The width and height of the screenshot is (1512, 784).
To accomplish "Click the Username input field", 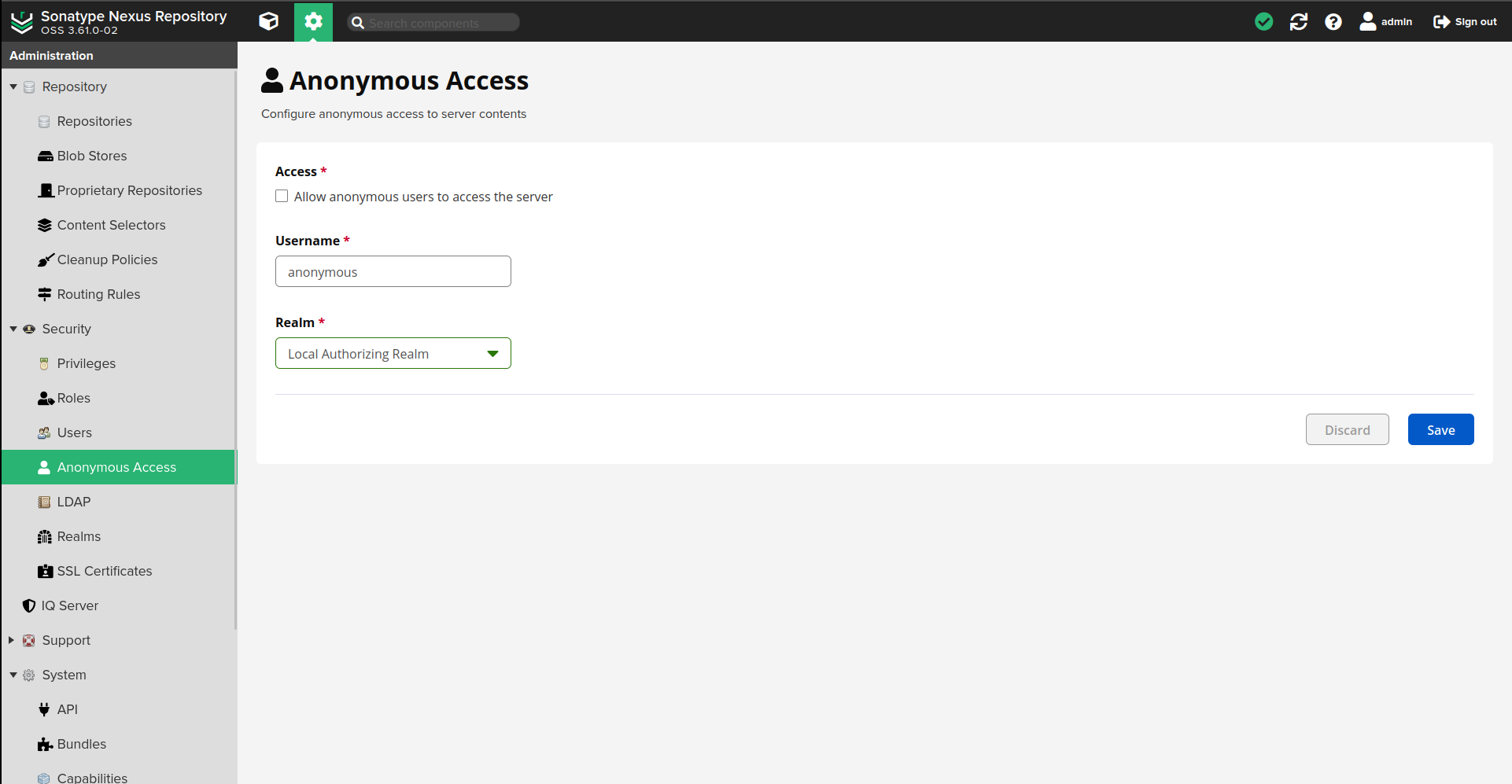I will pos(393,272).
